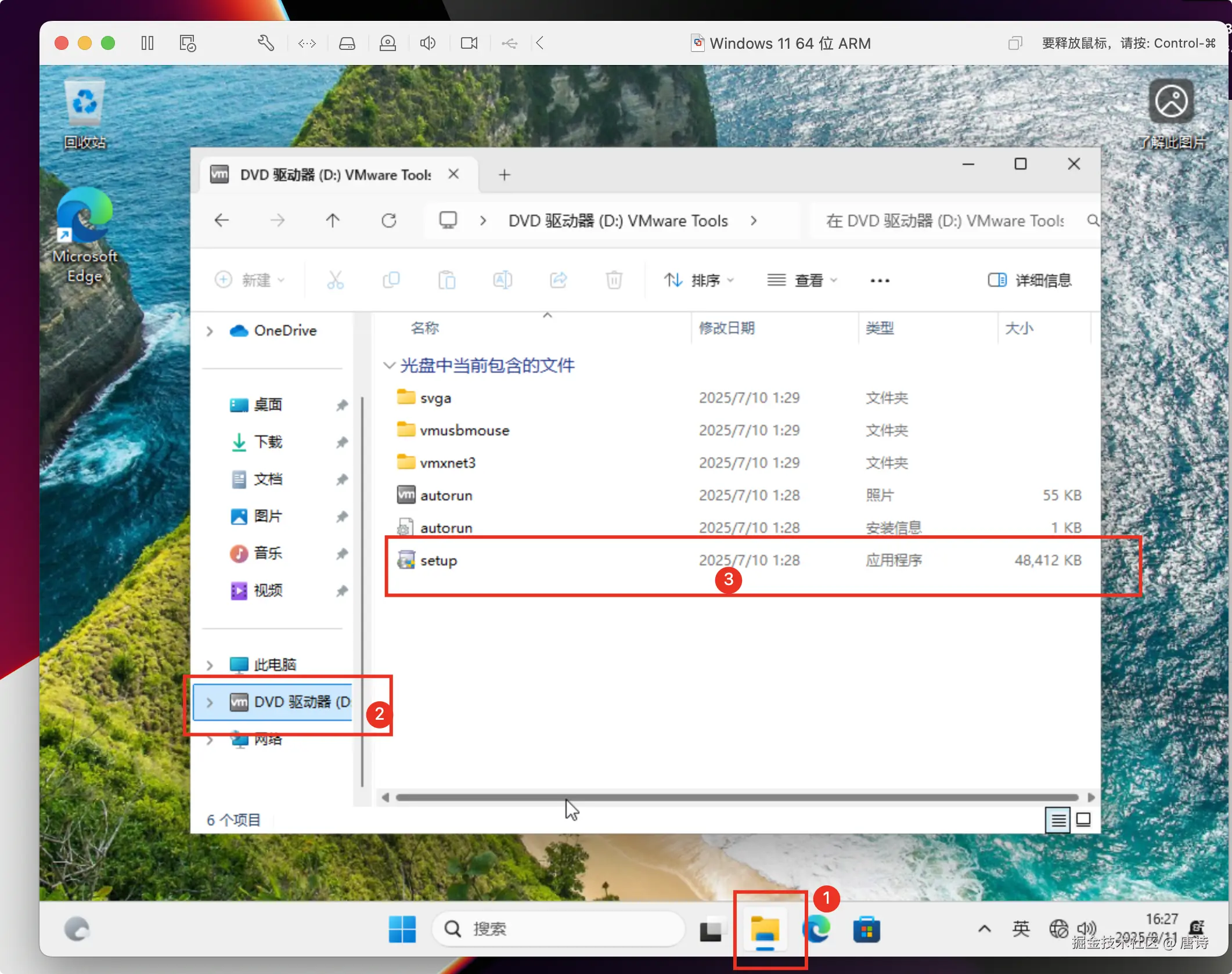Click the VMware snapshot icon

click(188, 43)
